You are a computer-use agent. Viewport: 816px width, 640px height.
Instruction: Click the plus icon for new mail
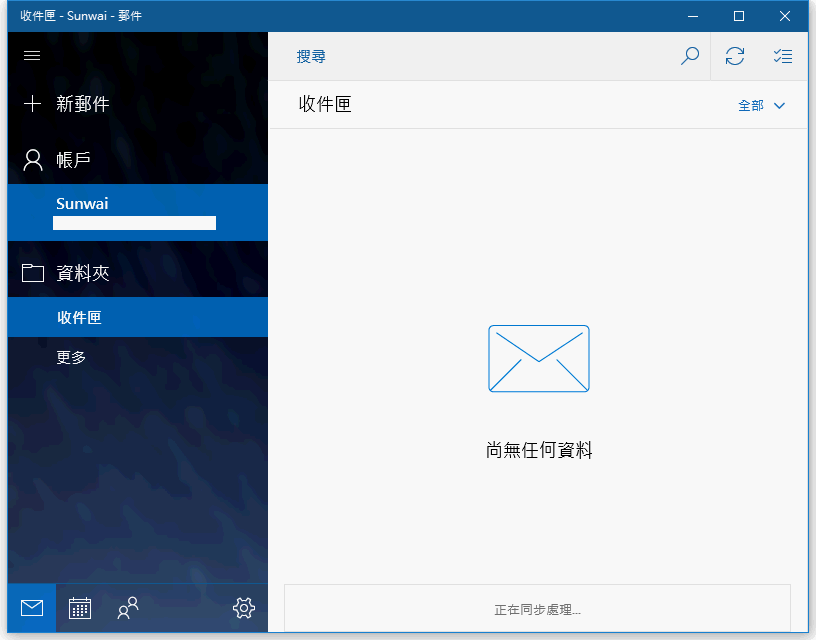32,104
